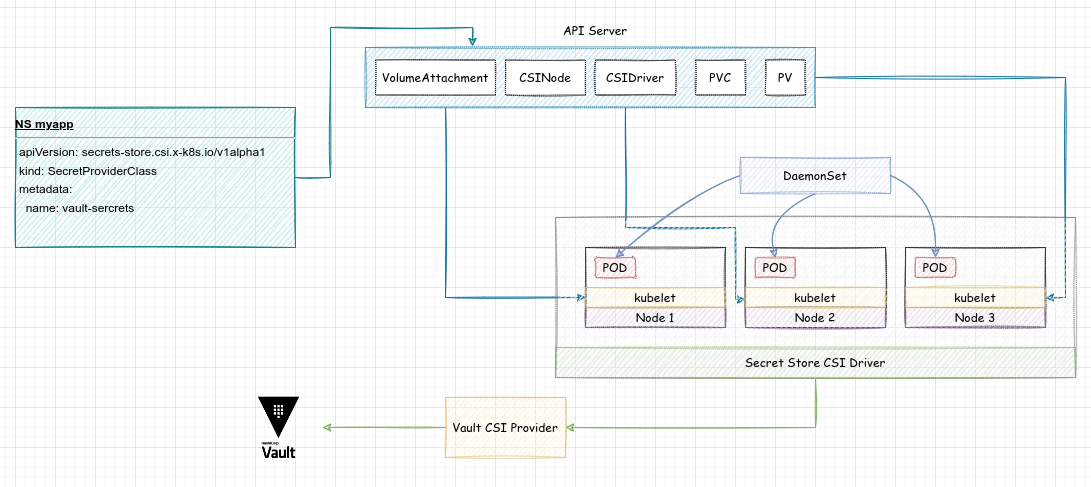This screenshot has width=1091, height=487.
Task: Select the Node 3 label bar
Action: (975, 317)
